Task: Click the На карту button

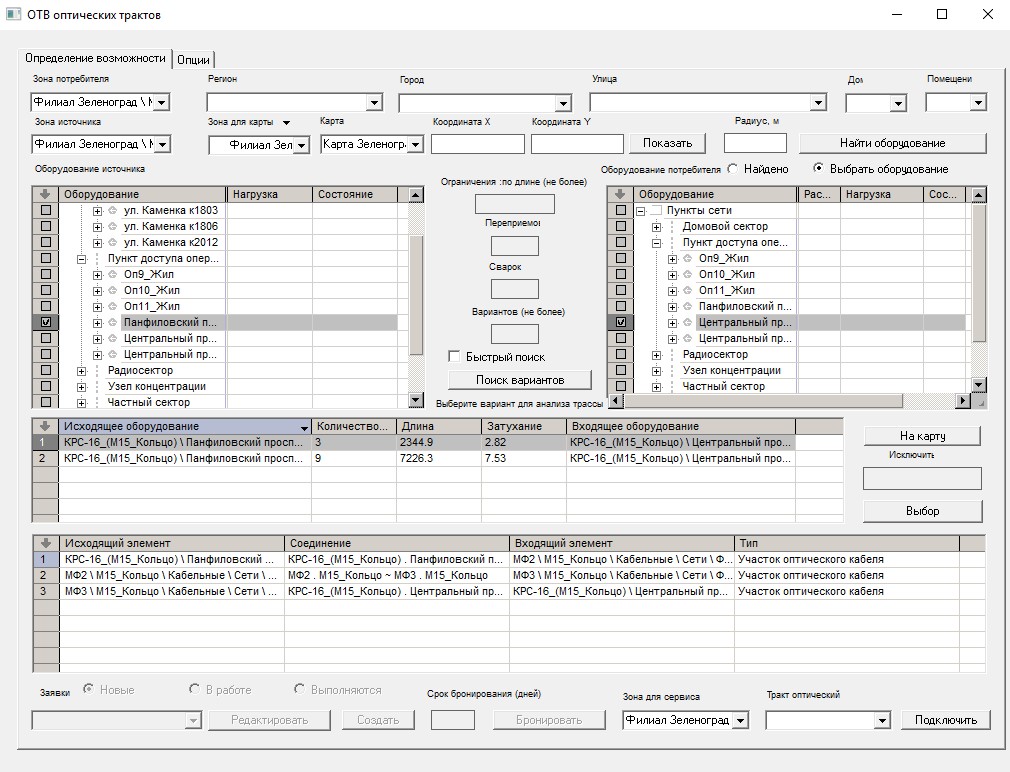Action: (922, 436)
